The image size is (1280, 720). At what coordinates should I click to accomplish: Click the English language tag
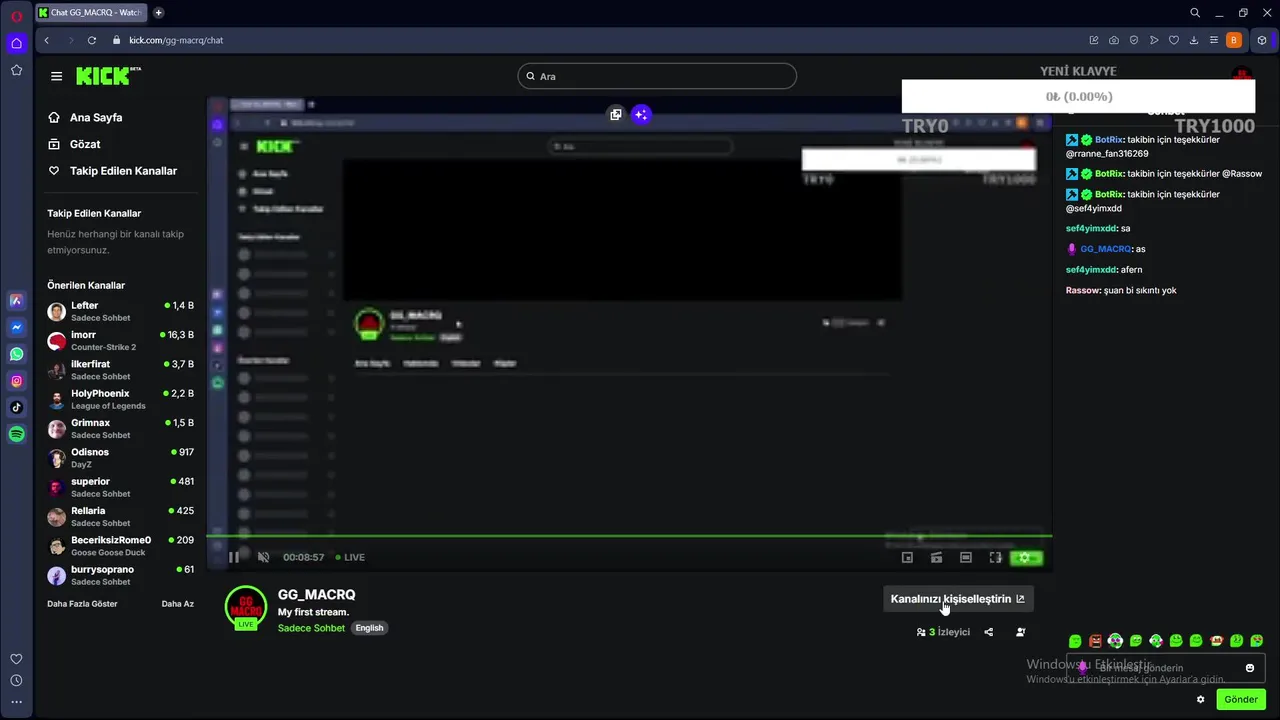point(369,628)
